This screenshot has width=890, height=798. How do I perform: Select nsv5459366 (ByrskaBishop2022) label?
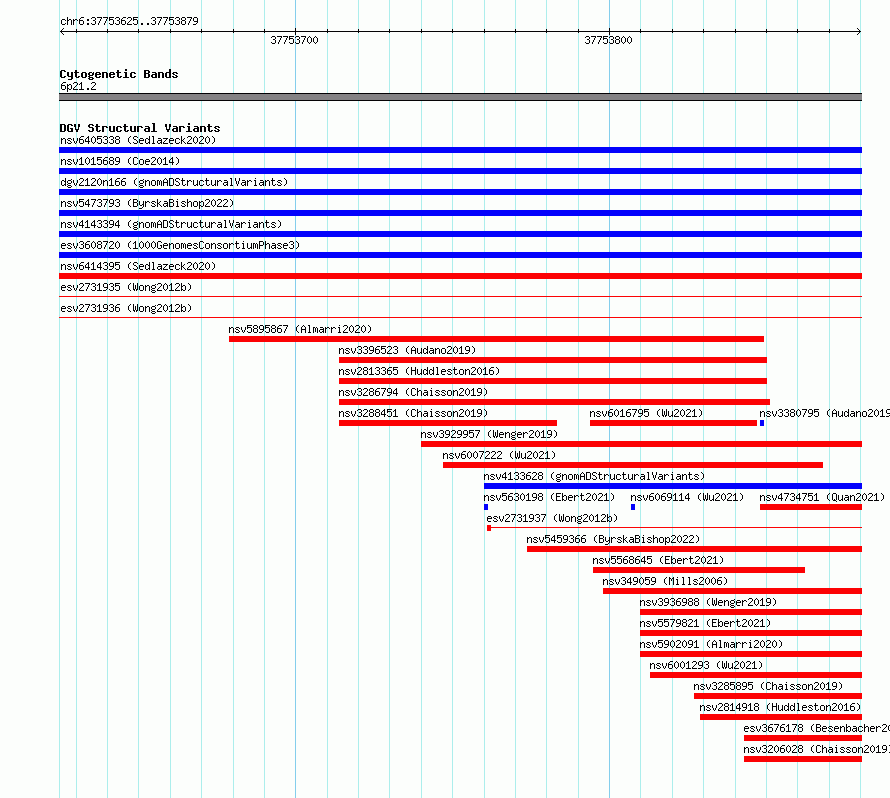(613, 539)
